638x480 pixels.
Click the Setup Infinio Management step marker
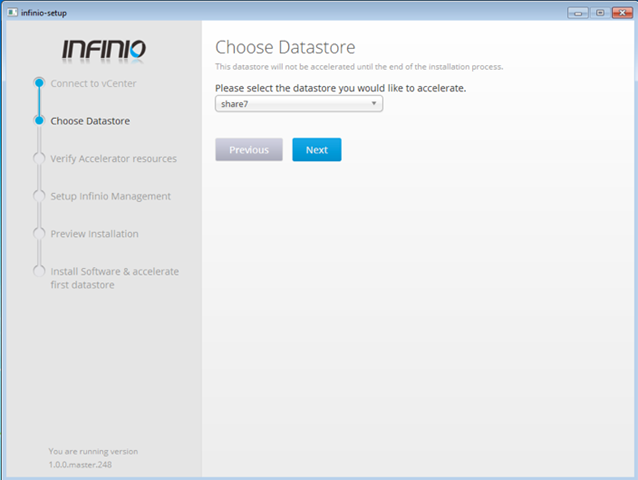39,196
